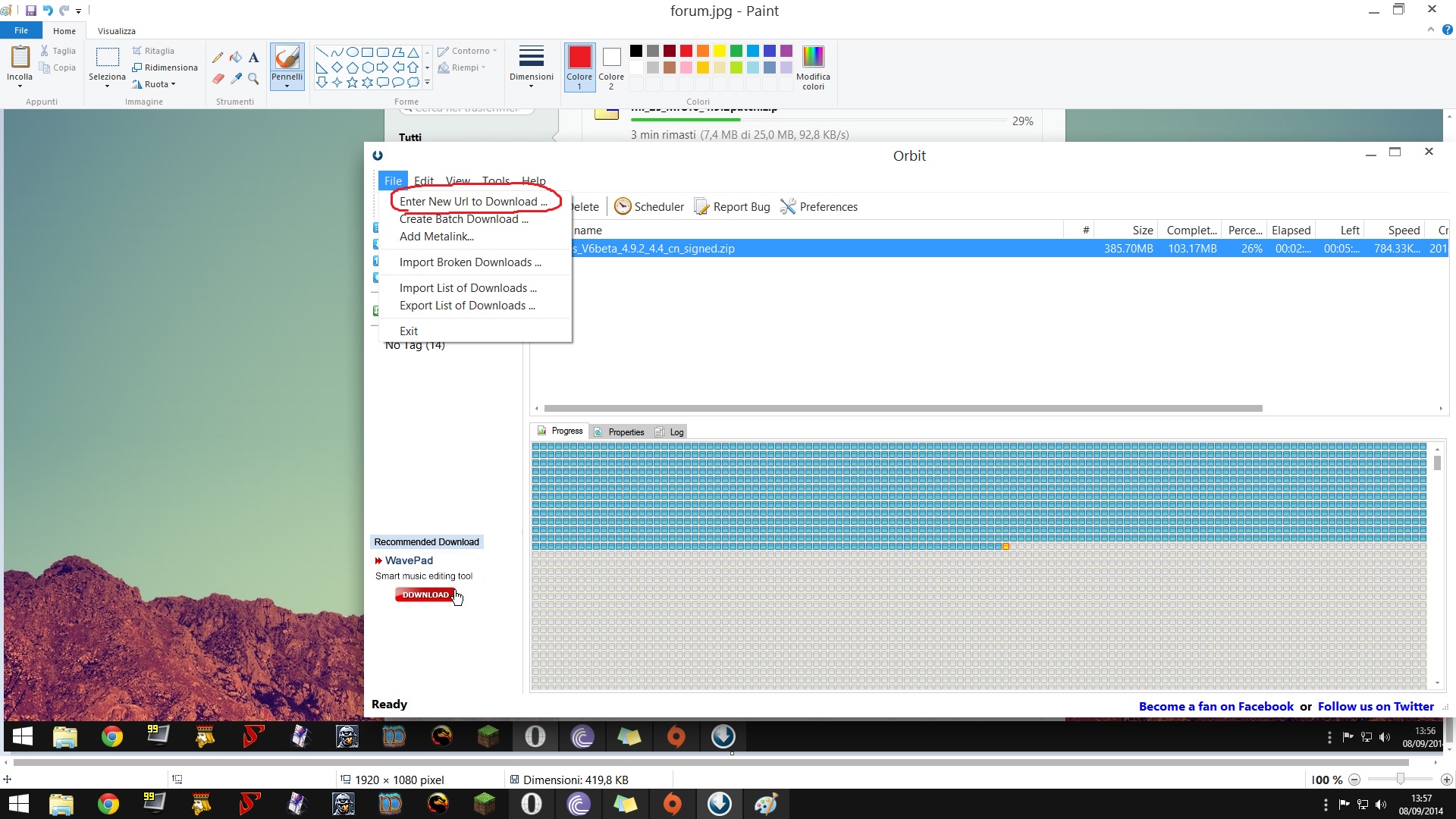Switch to the Visualizza ribbon tab
The image size is (1456, 819).
point(116,31)
